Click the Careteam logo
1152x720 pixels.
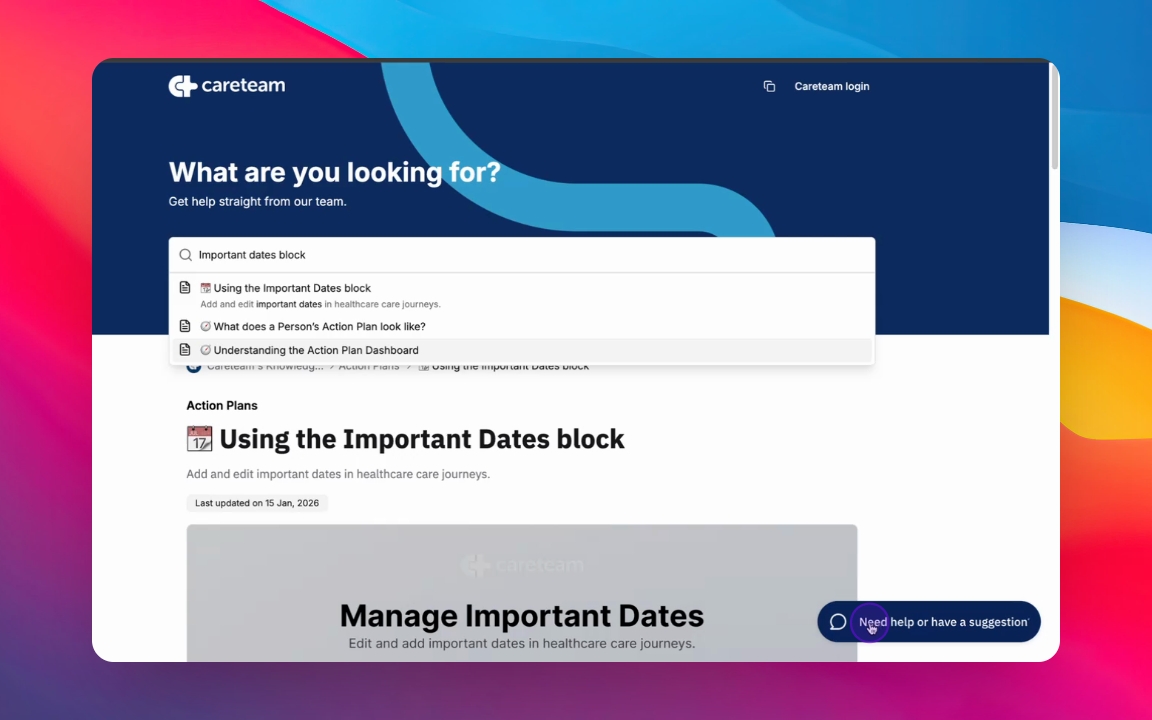(x=226, y=86)
